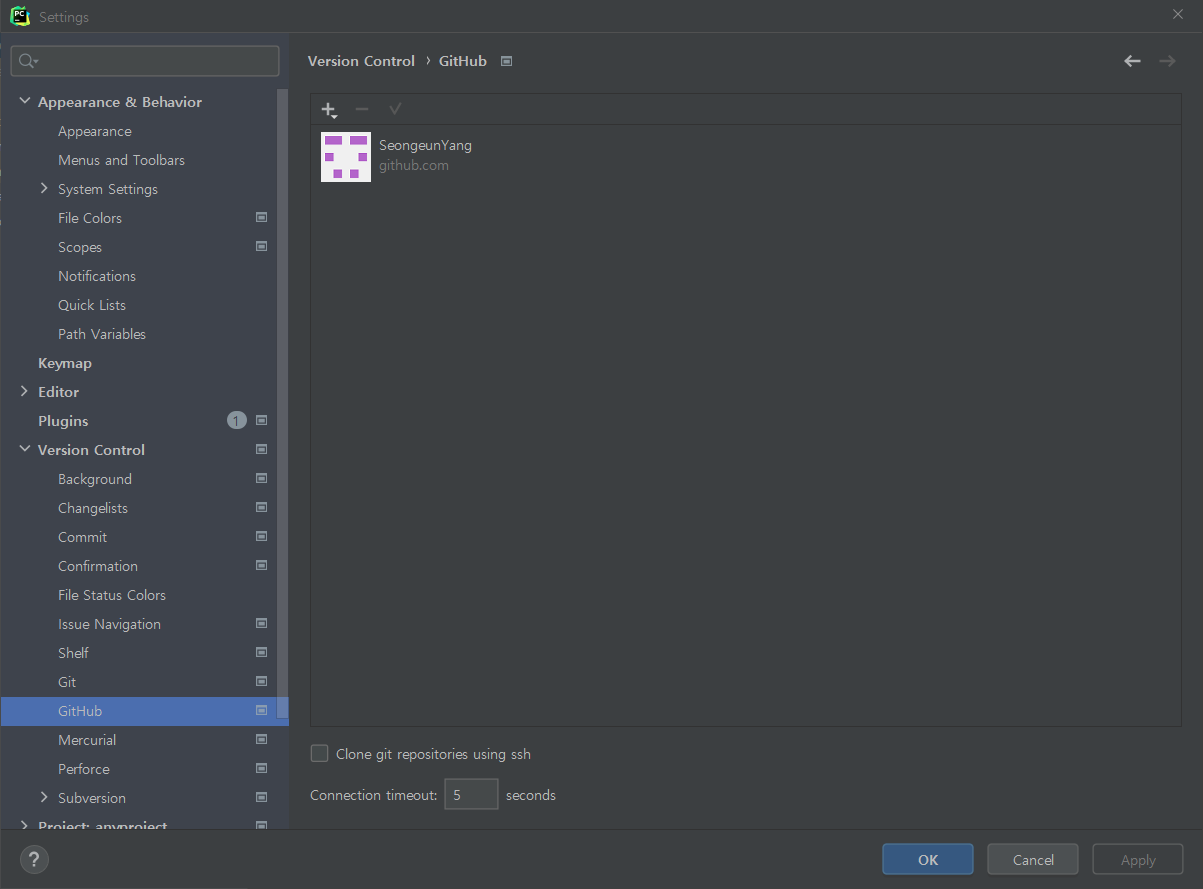Open the Quick Lists page
This screenshot has width=1203, height=889.
pyautogui.click(x=92, y=305)
